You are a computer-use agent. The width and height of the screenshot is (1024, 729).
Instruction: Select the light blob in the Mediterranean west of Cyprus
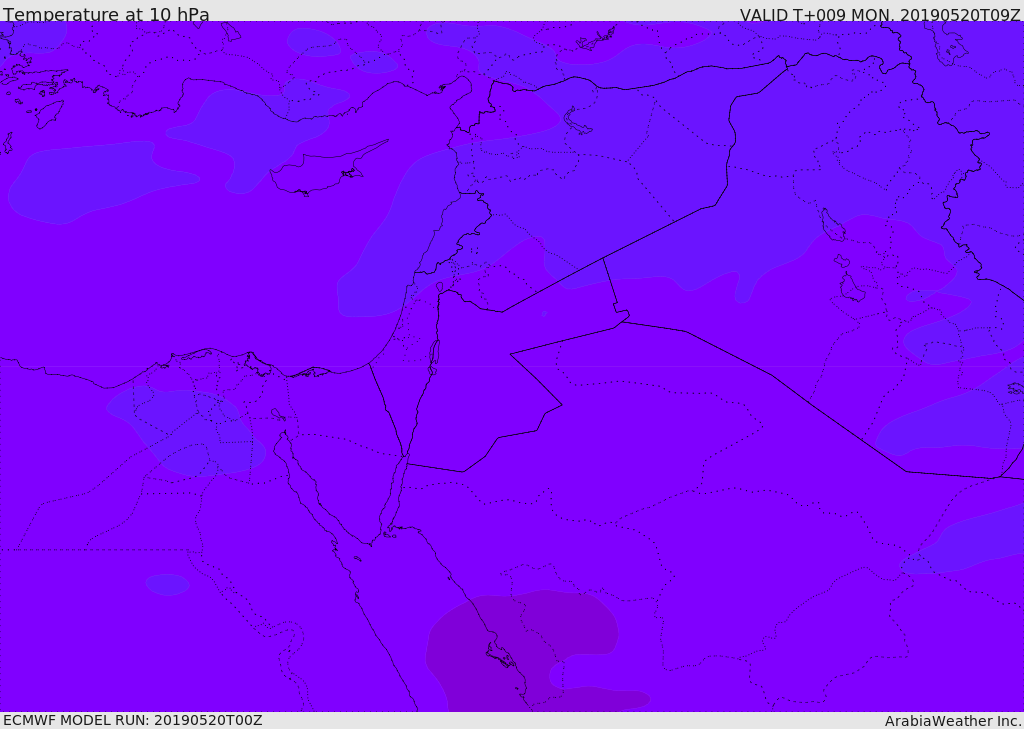98,182
